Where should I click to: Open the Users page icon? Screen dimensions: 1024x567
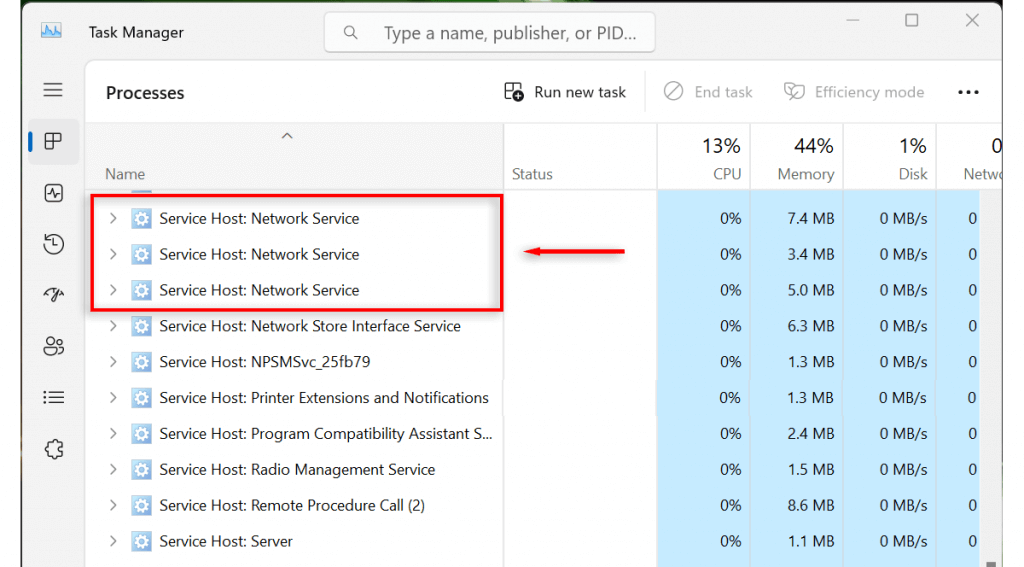point(53,346)
